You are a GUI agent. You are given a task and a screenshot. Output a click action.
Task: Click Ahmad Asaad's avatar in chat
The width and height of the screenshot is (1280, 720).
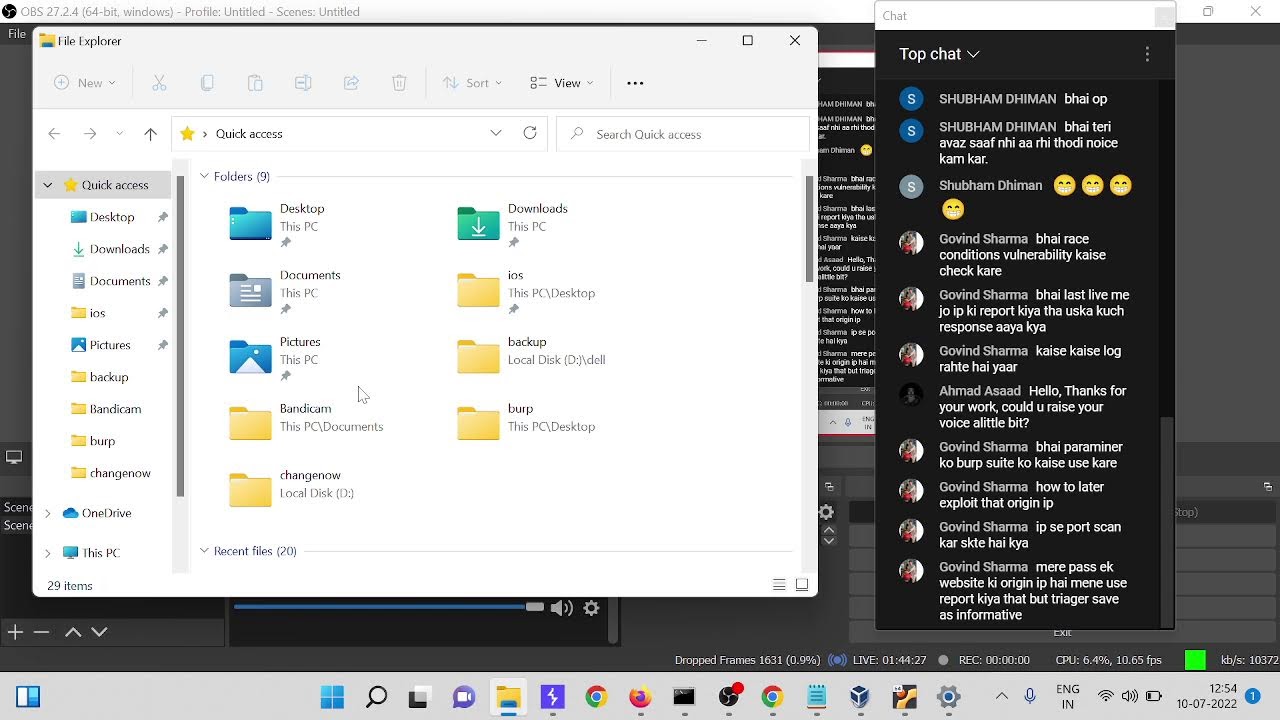911,394
